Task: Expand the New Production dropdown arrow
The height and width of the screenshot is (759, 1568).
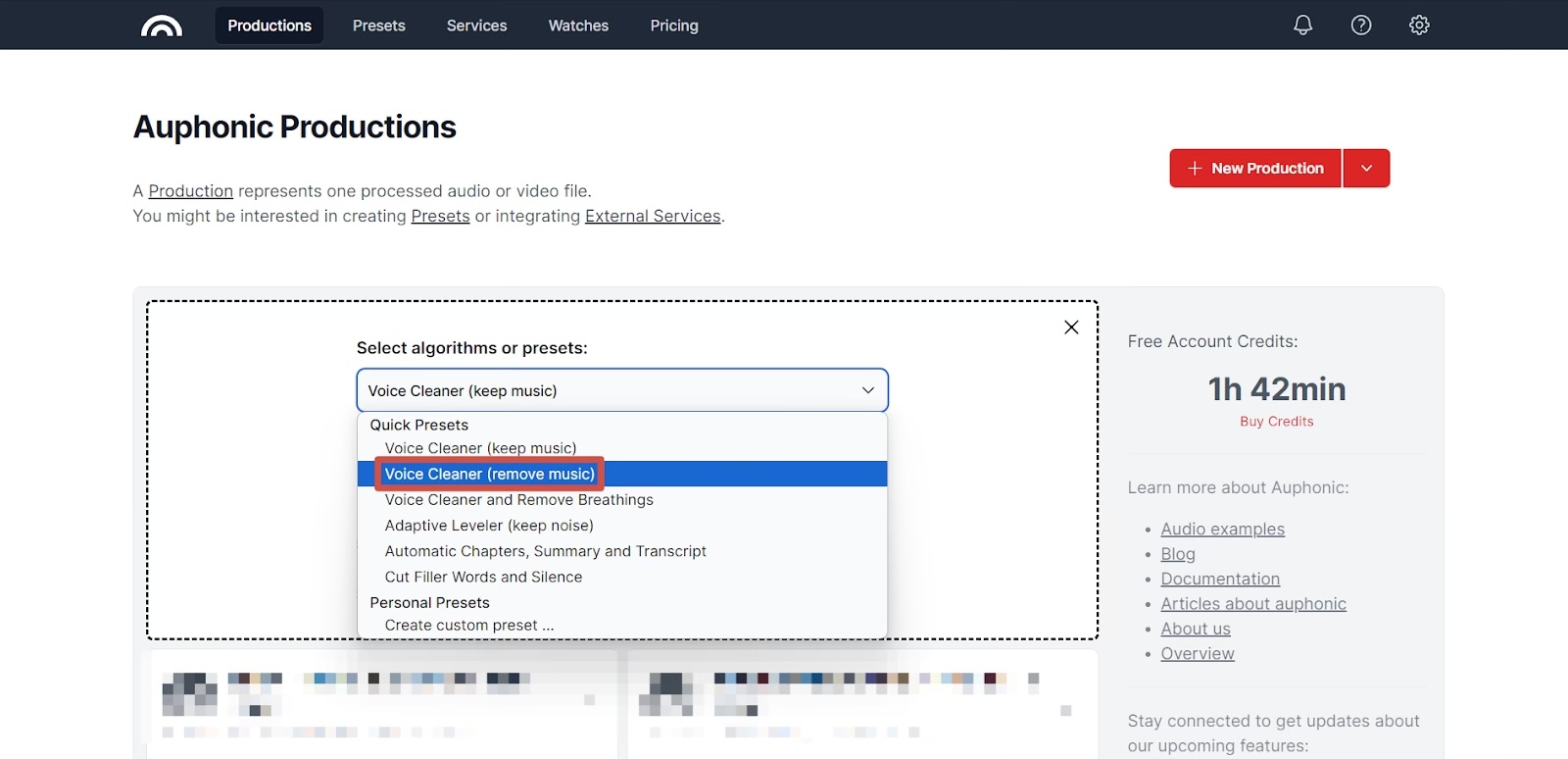Action: tap(1366, 169)
